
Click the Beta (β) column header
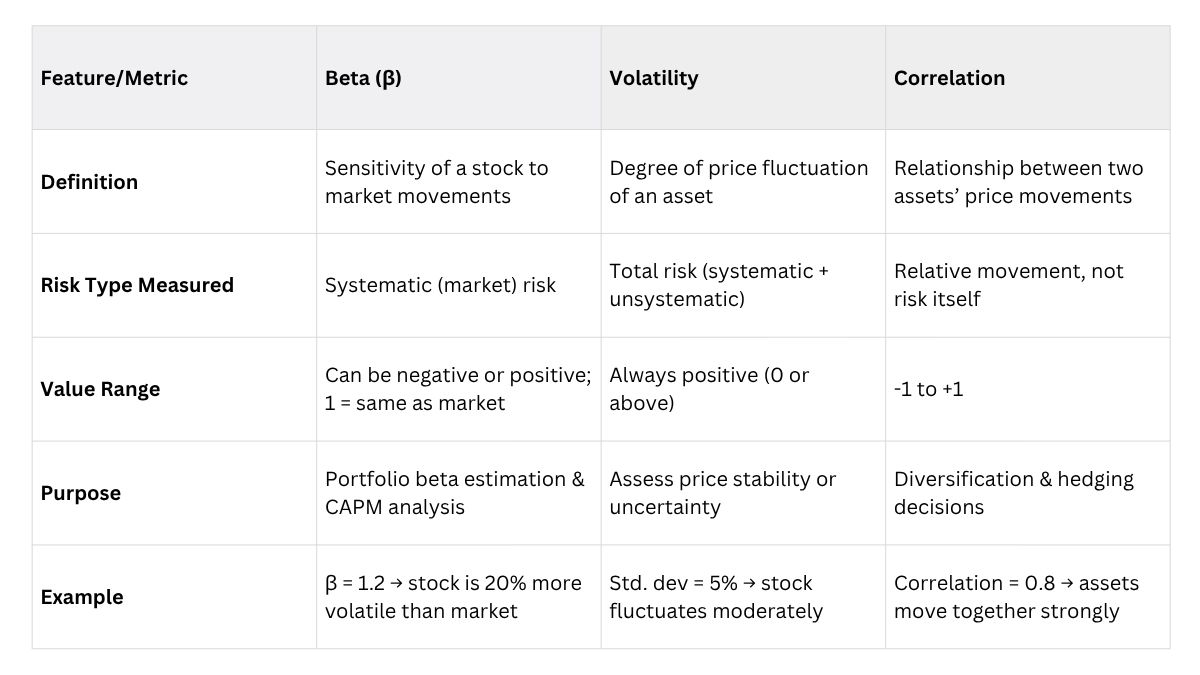pyautogui.click(x=363, y=78)
